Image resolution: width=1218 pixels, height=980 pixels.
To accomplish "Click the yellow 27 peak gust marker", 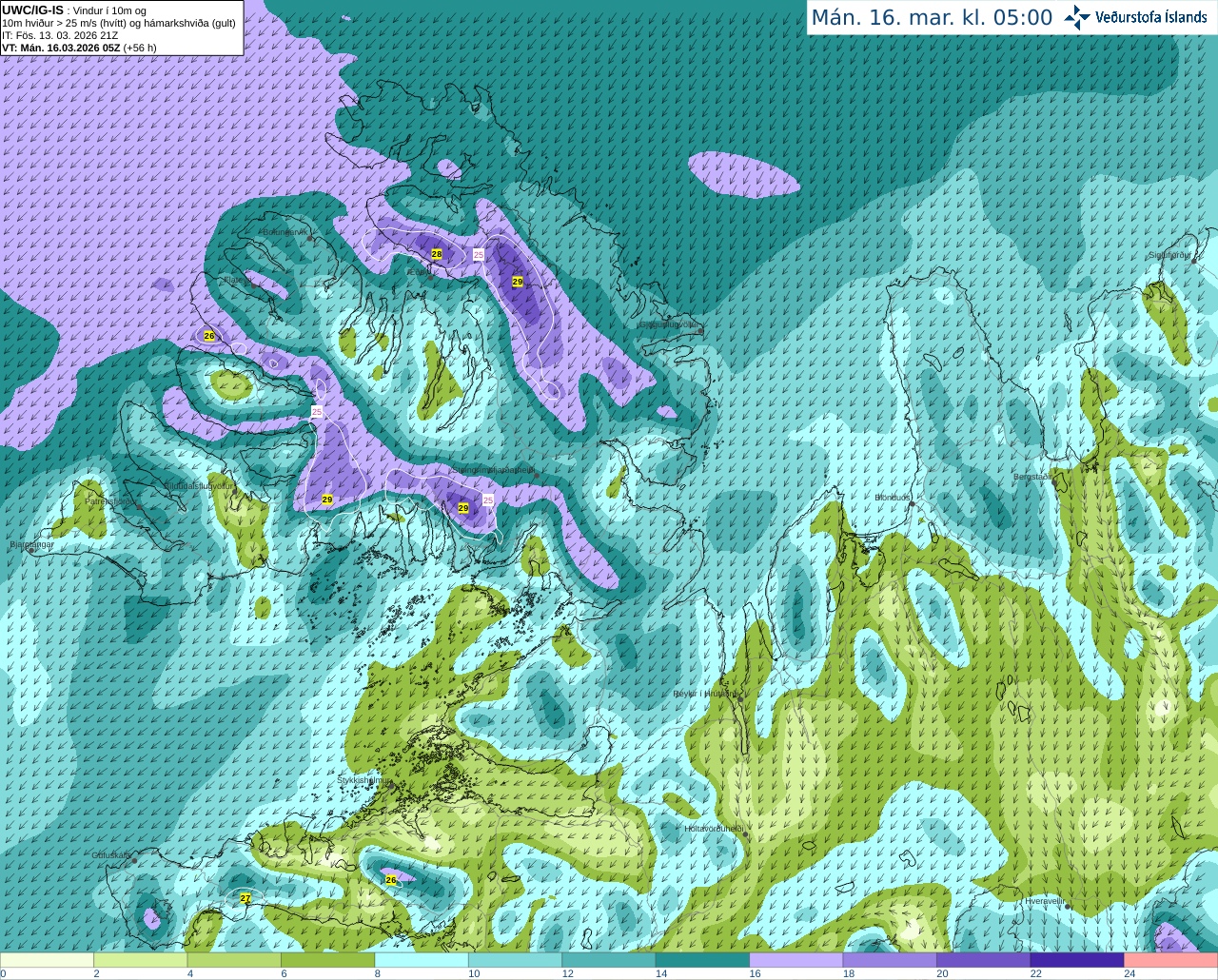I will coord(246,898).
